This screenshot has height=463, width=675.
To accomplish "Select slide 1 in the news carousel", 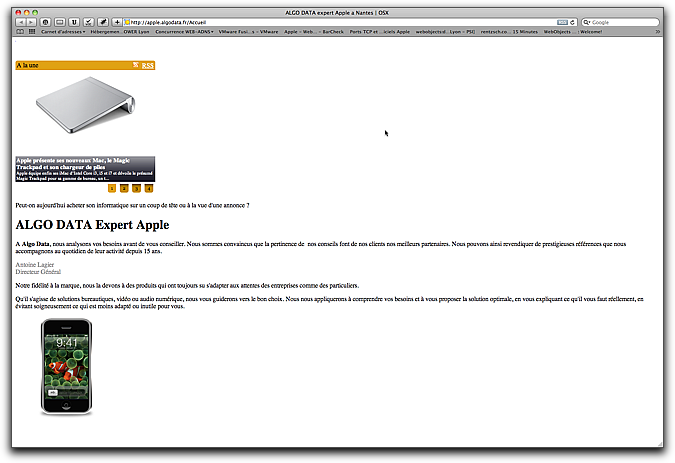I will (112, 188).
